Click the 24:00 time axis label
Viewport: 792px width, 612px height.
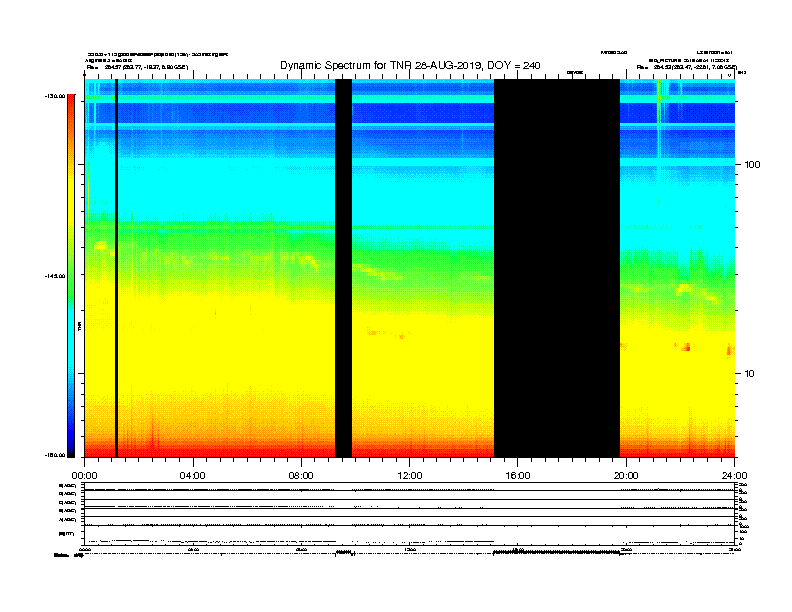point(734,476)
